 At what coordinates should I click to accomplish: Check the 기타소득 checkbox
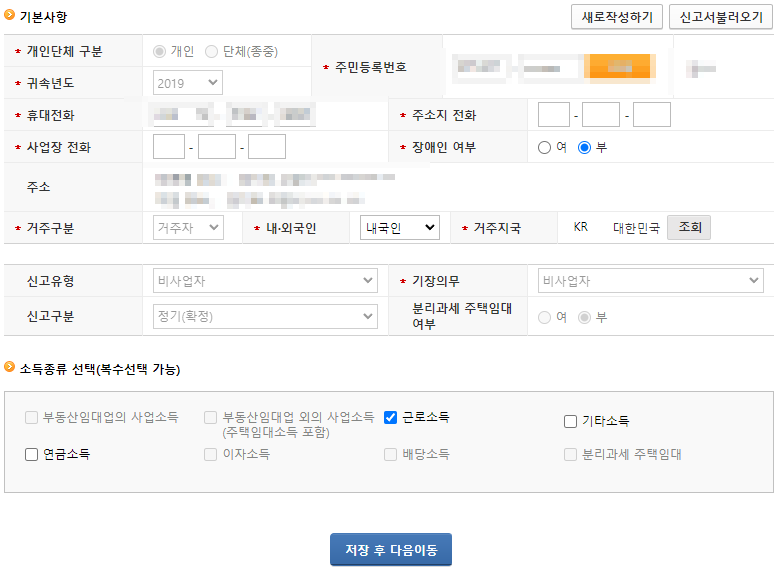pyautogui.click(x=571, y=421)
